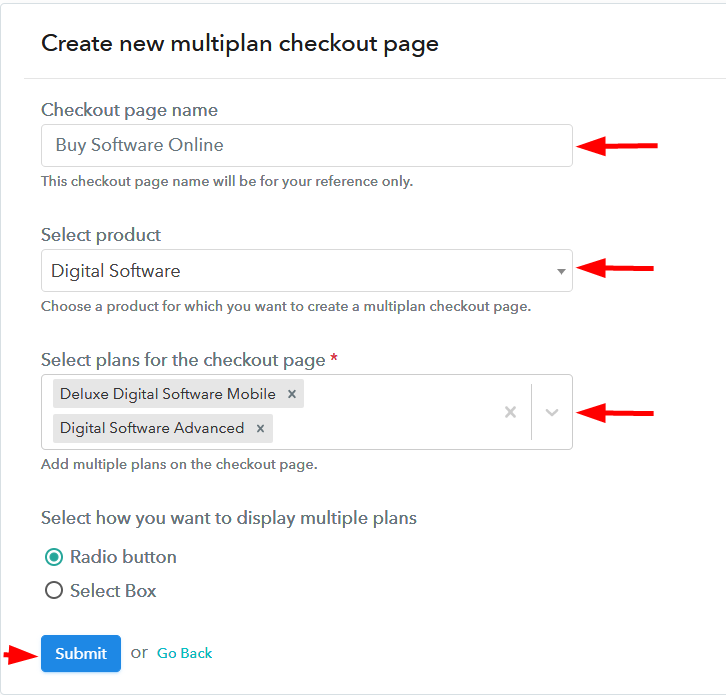Click the Deluxe Digital Software Mobile tag text
Viewport: 726px width, 695px height.
(167, 394)
